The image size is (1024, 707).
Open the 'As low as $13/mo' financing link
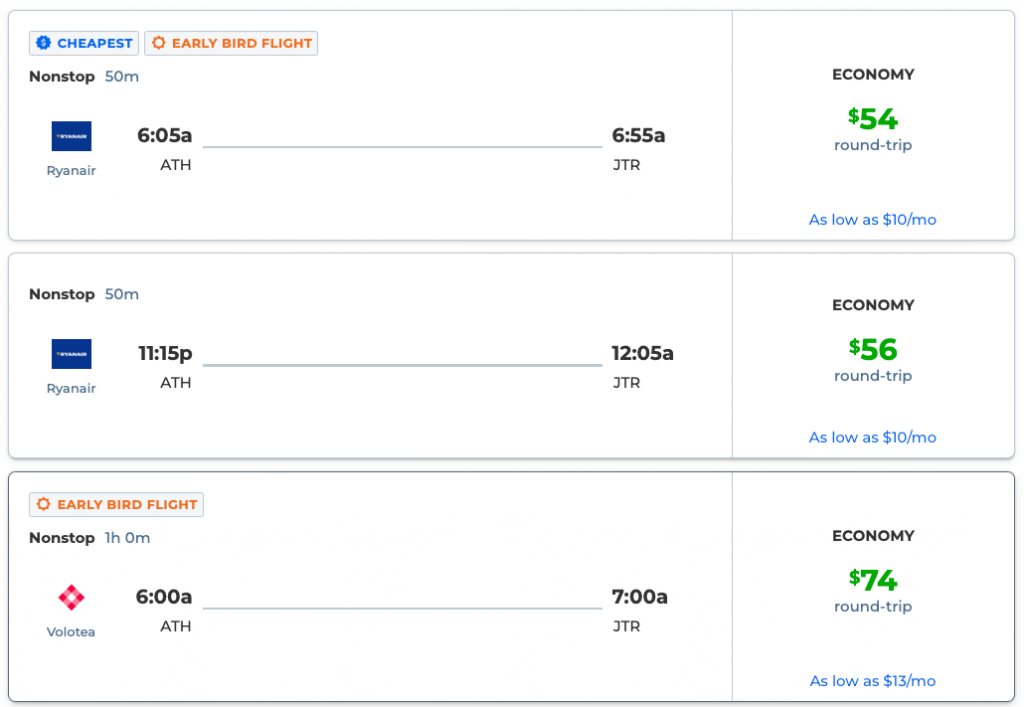[x=872, y=681]
